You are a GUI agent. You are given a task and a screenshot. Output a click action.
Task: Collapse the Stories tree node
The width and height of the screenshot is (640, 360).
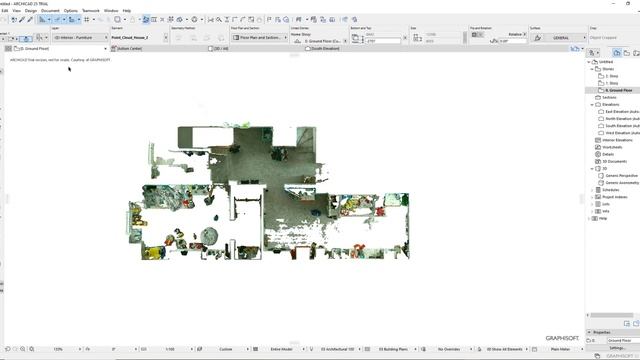(x=592, y=69)
